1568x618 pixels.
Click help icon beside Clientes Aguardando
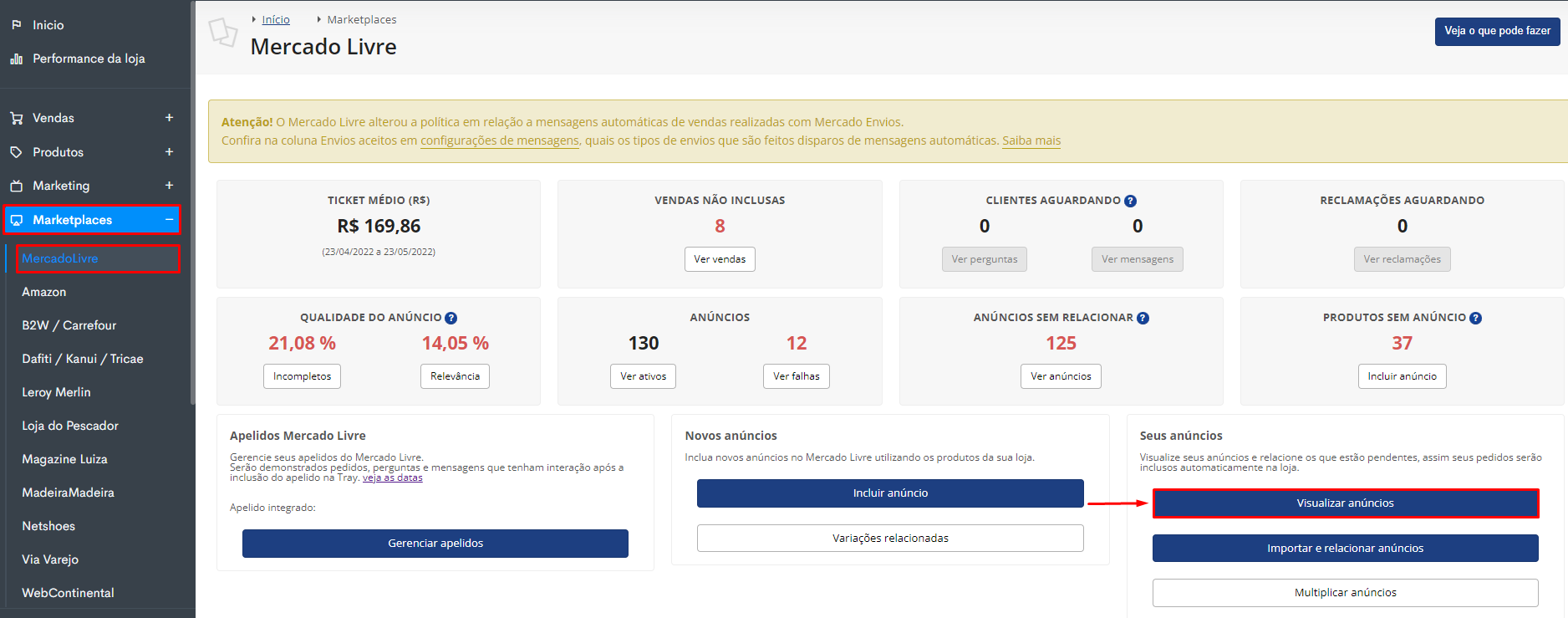[x=1130, y=201]
